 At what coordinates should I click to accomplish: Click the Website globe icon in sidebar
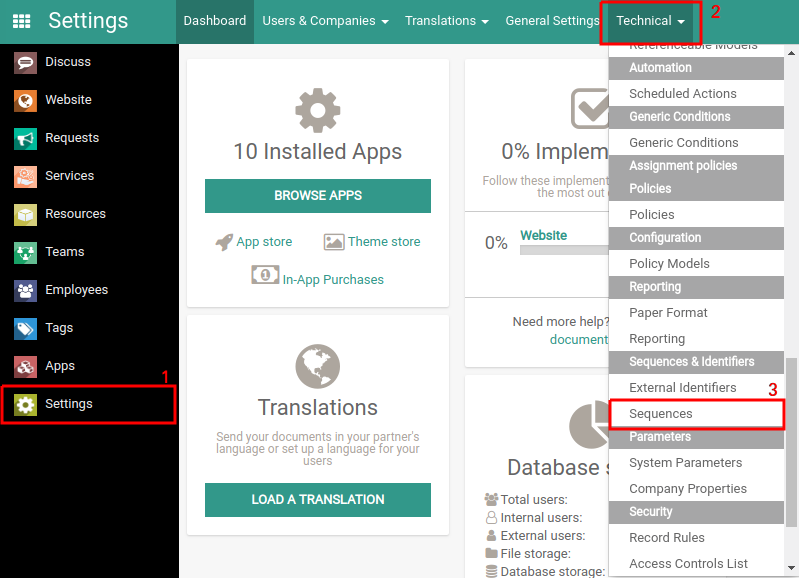pos(25,100)
